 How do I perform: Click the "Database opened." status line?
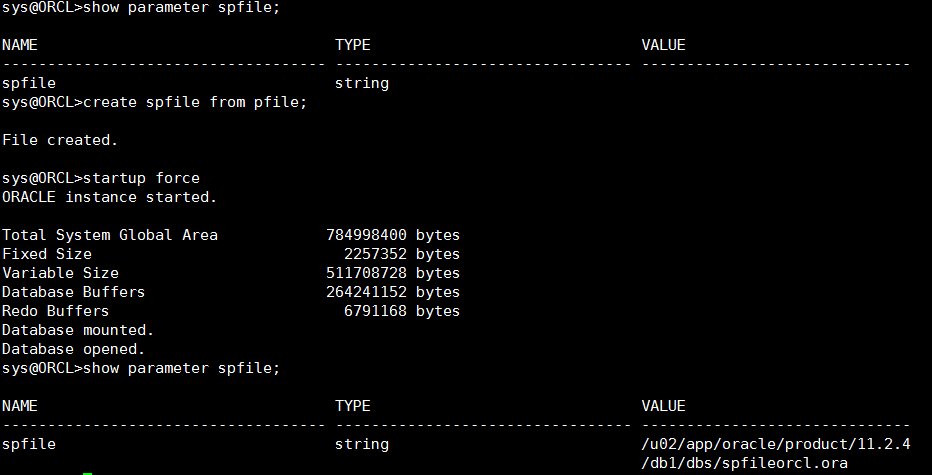click(73, 349)
